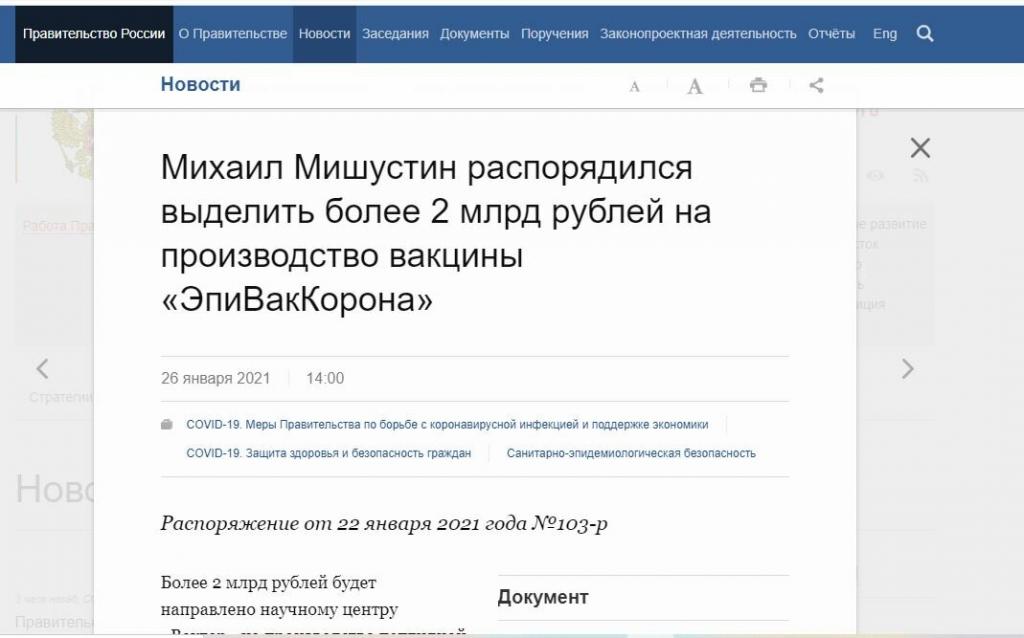
Task: Open Санитарно-эпидемиологическая безопасность topic link
Action: click(631, 453)
